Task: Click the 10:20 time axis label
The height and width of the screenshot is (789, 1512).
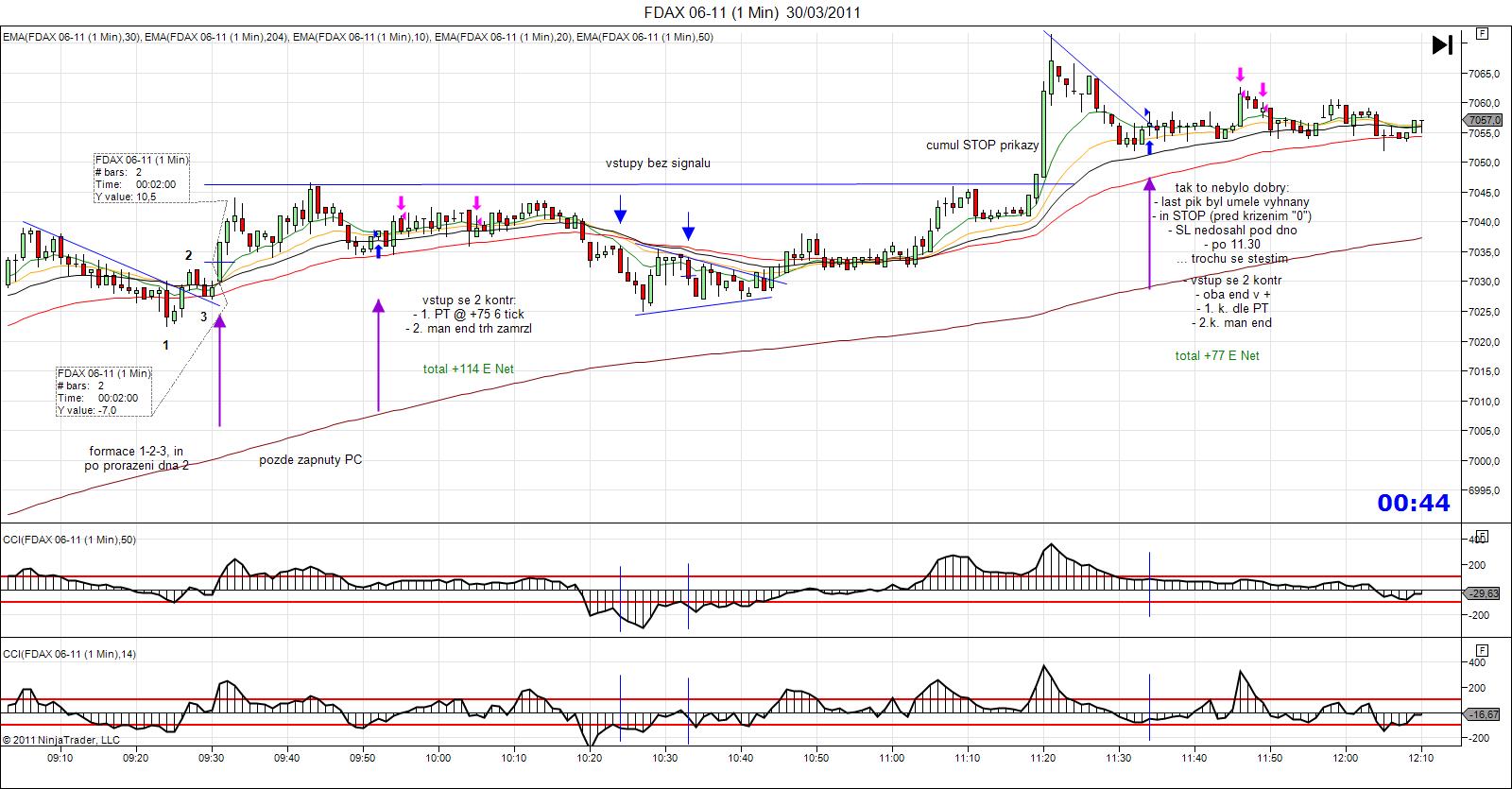Action: [590, 757]
